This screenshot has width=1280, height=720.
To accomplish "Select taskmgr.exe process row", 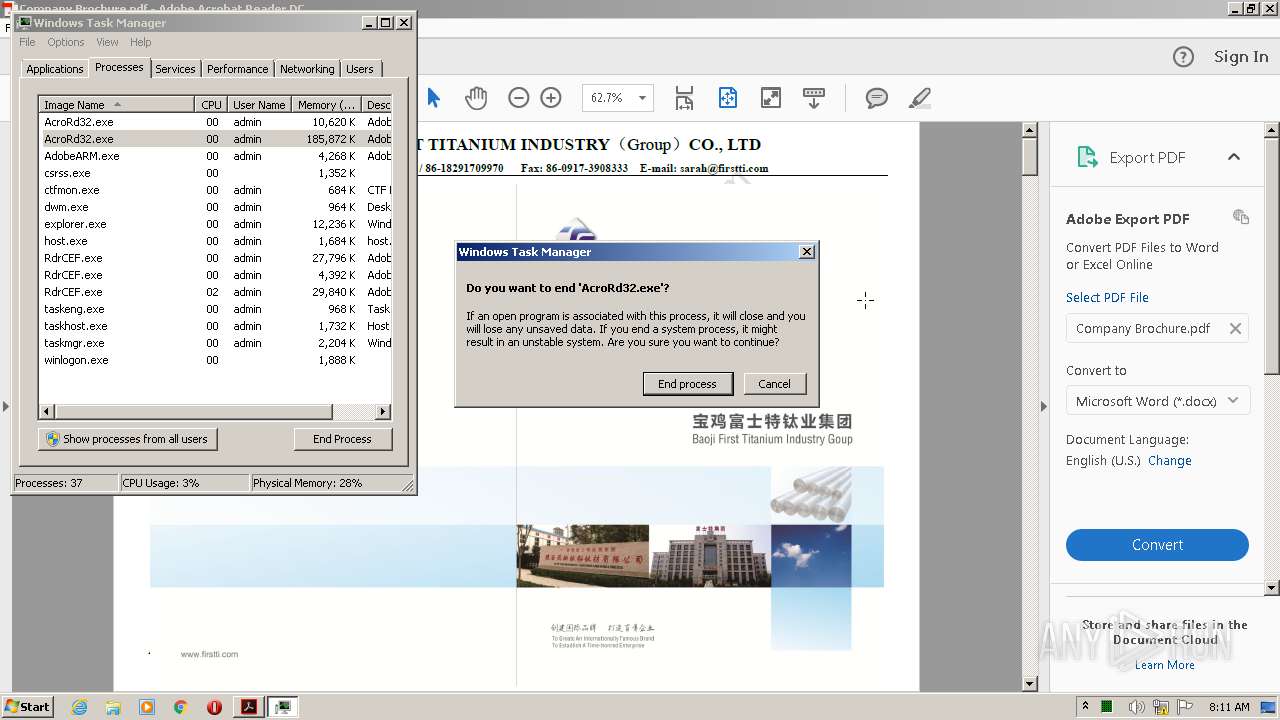I will pos(215,343).
